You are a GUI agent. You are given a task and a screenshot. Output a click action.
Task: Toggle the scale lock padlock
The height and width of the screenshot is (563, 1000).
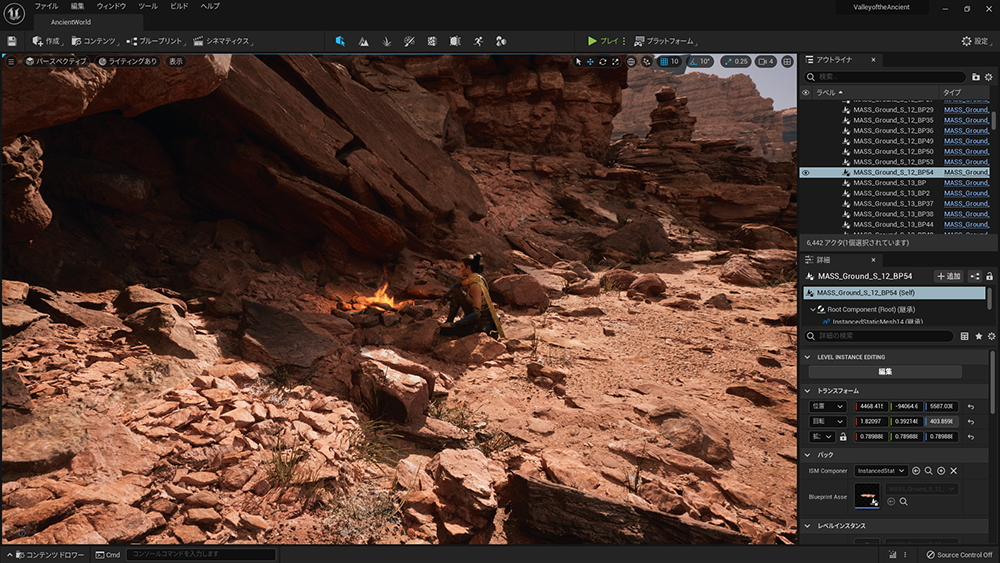(843, 437)
